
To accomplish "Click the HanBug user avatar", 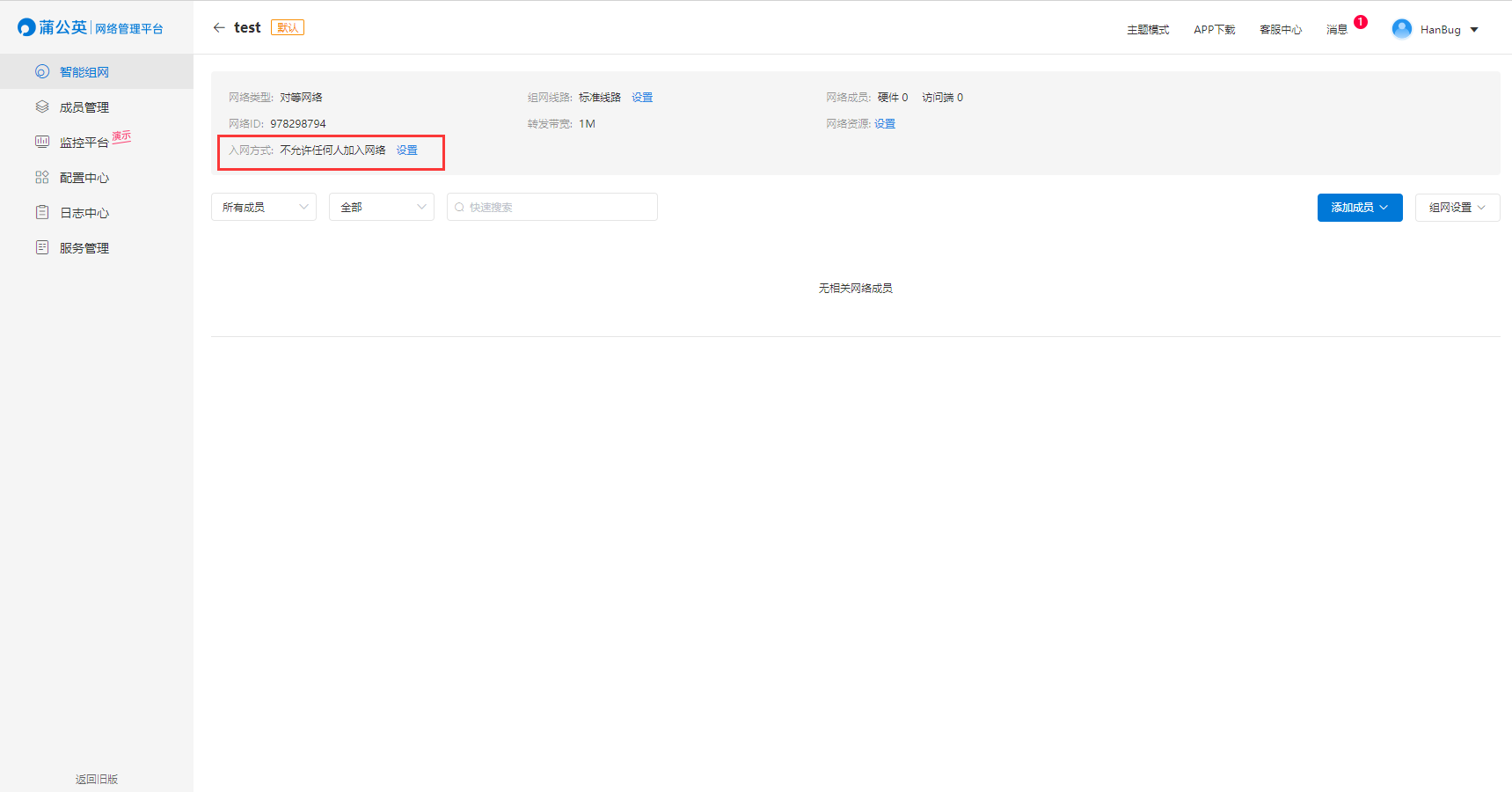I will point(1402,29).
